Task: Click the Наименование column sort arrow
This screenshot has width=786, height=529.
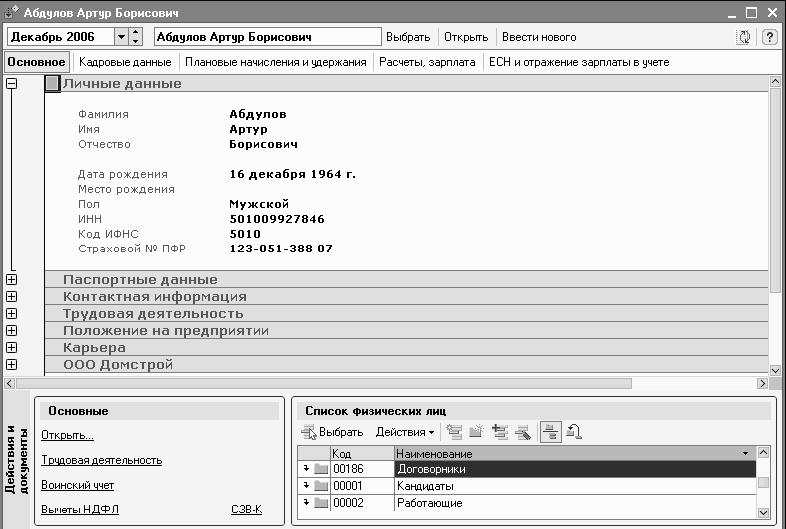Action: pyautogui.click(x=745, y=454)
